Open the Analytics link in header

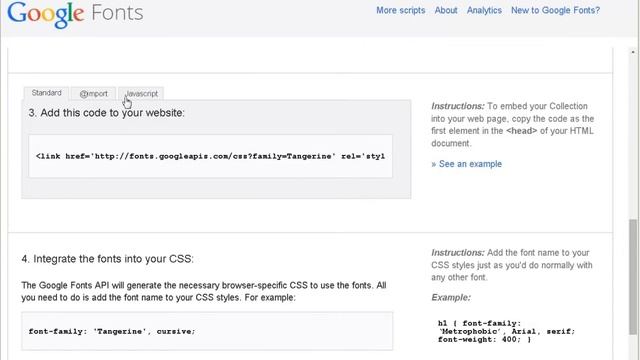(x=484, y=10)
